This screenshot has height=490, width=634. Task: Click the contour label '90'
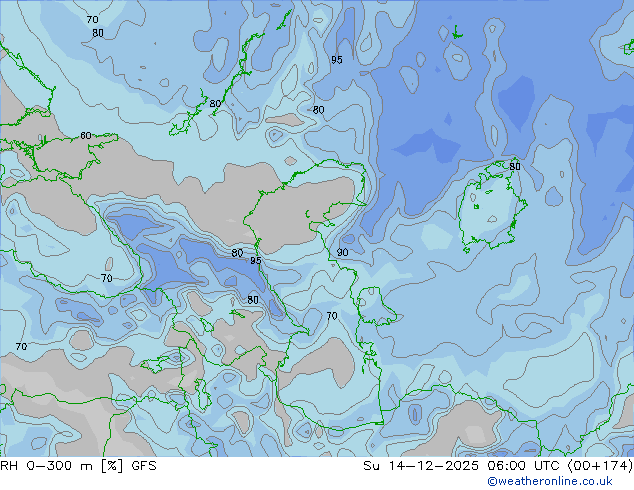coord(342,252)
